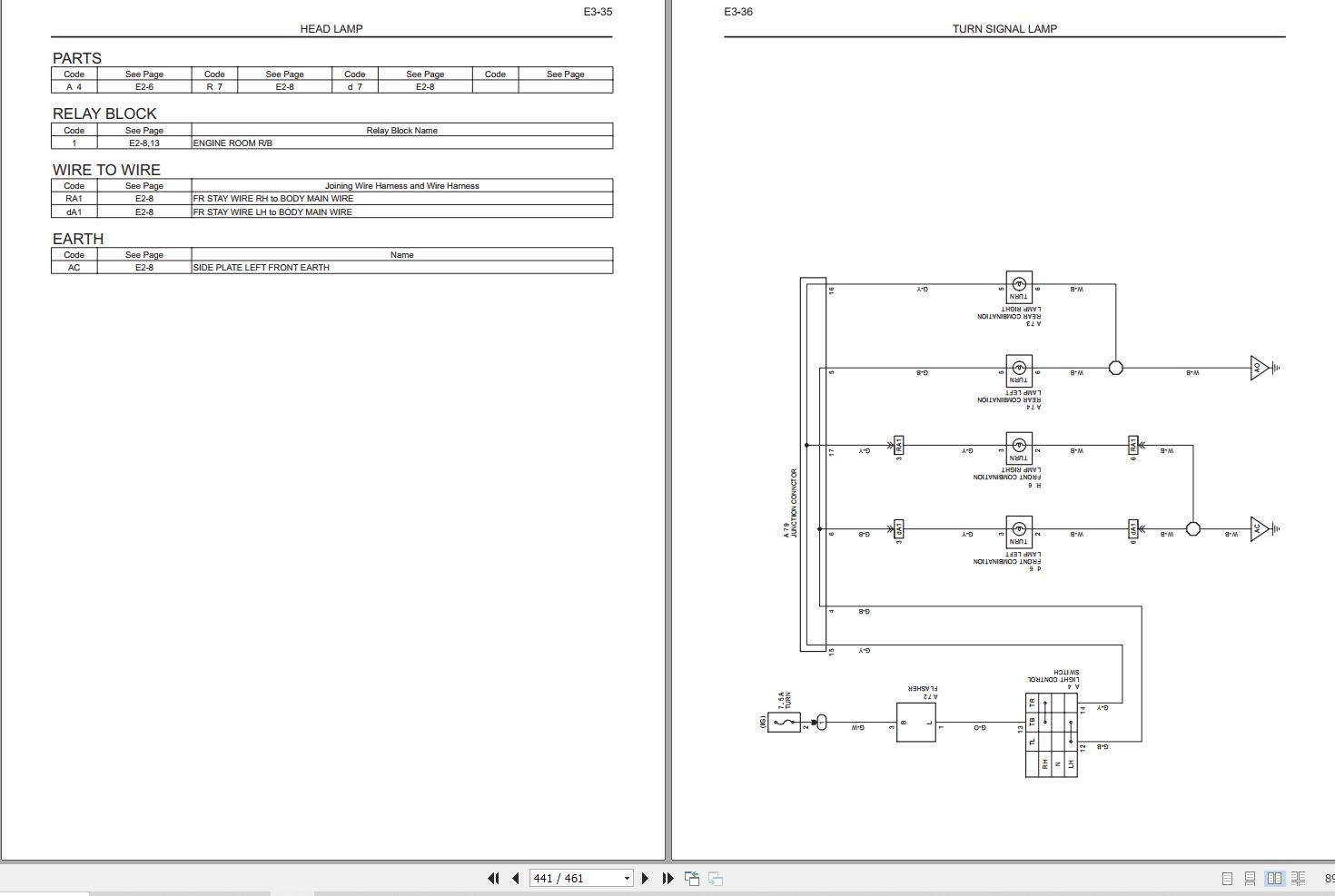The height and width of the screenshot is (896, 1335).
Task: Click the go to next view icon
Action: pos(716,878)
